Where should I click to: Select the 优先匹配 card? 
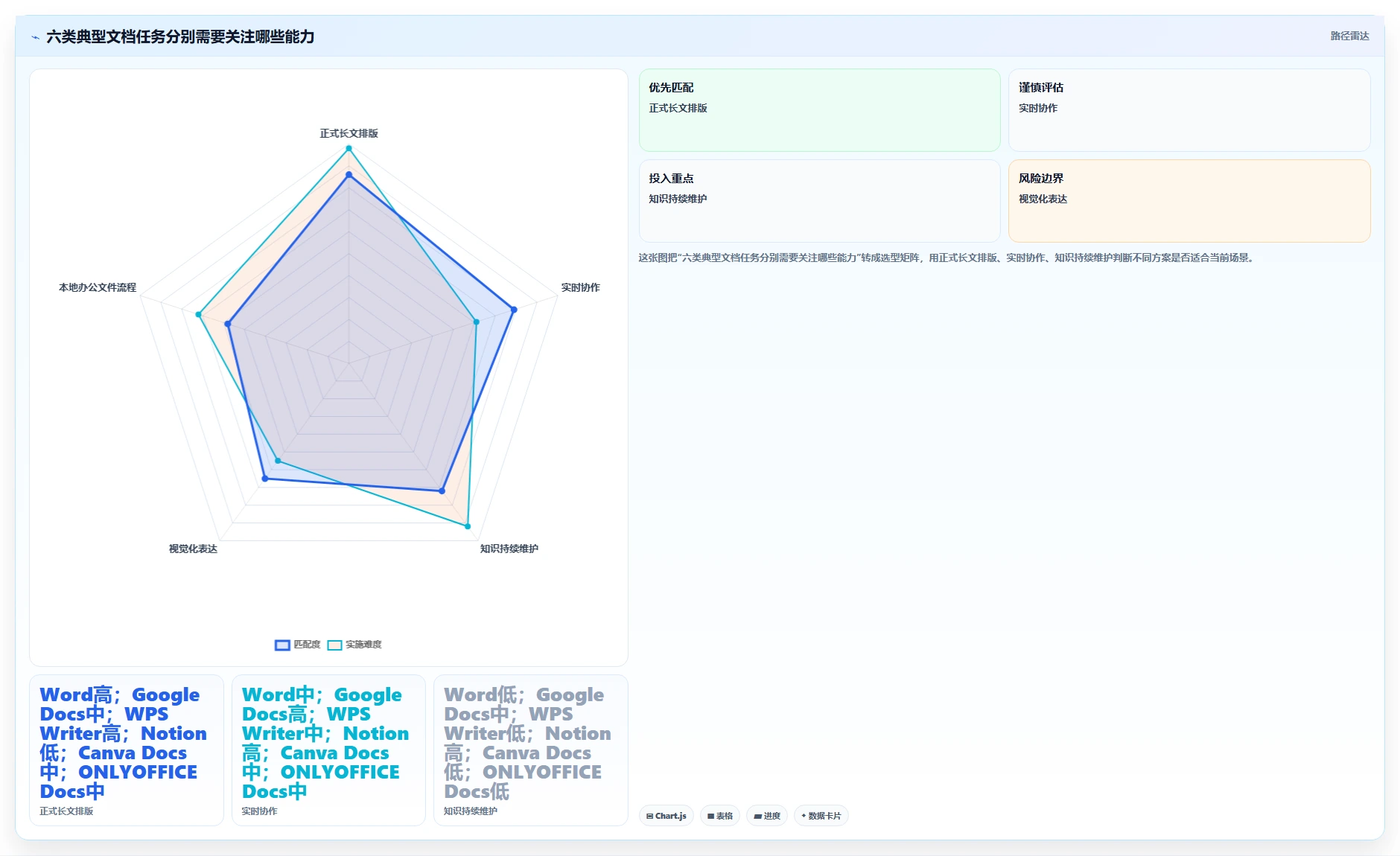[x=819, y=110]
